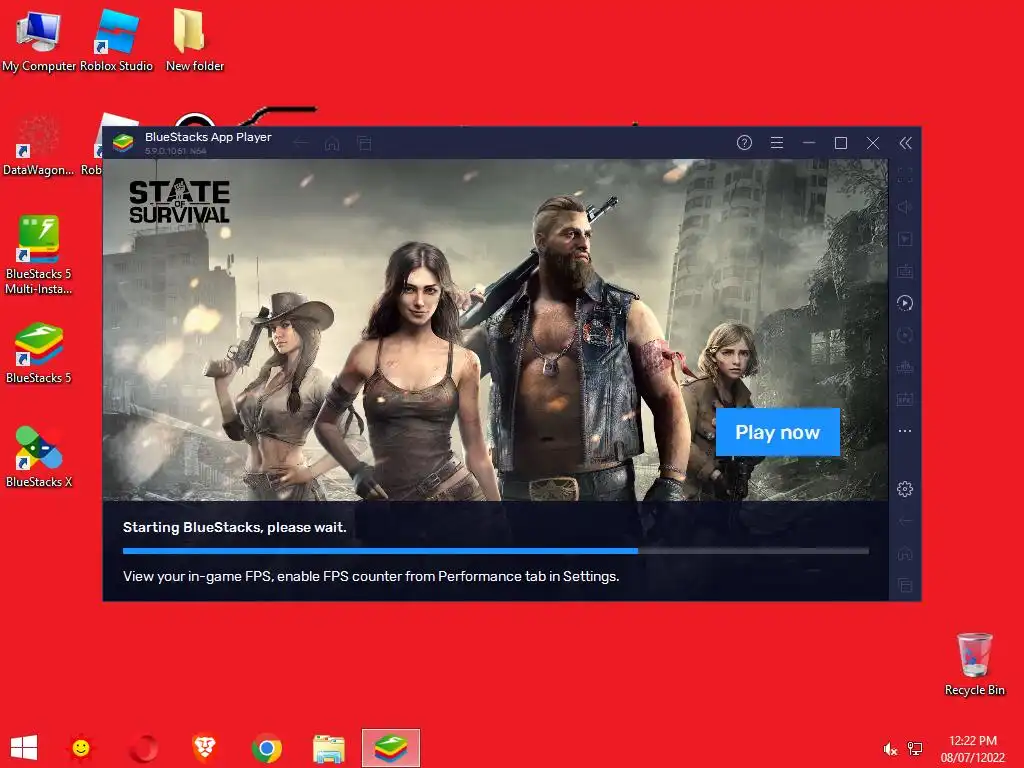The image size is (1024, 768).
Task: Open Google Chrome from the taskbar
Action: pyautogui.click(x=266, y=748)
